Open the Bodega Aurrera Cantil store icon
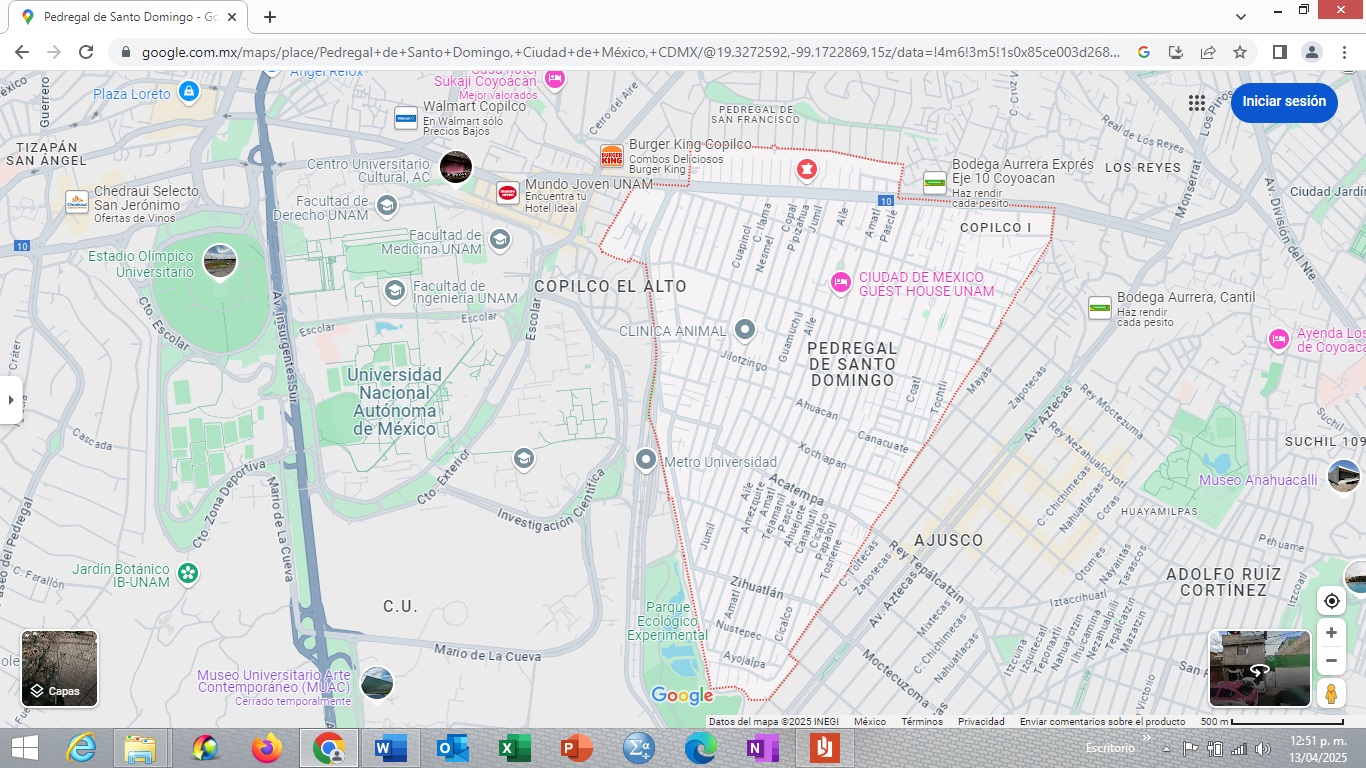1366x768 pixels. tap(1100, 308)
